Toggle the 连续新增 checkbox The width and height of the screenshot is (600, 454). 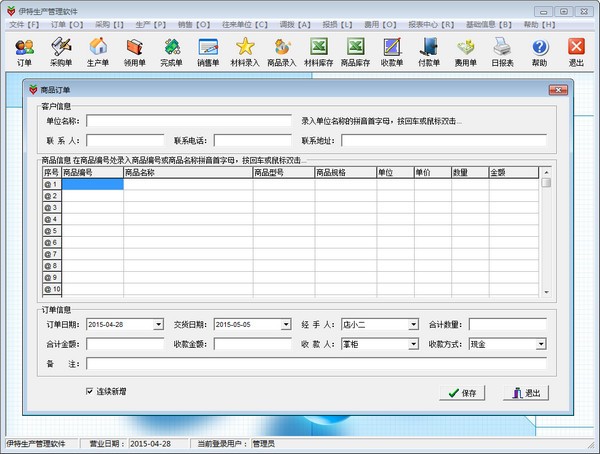click(90, 391)
